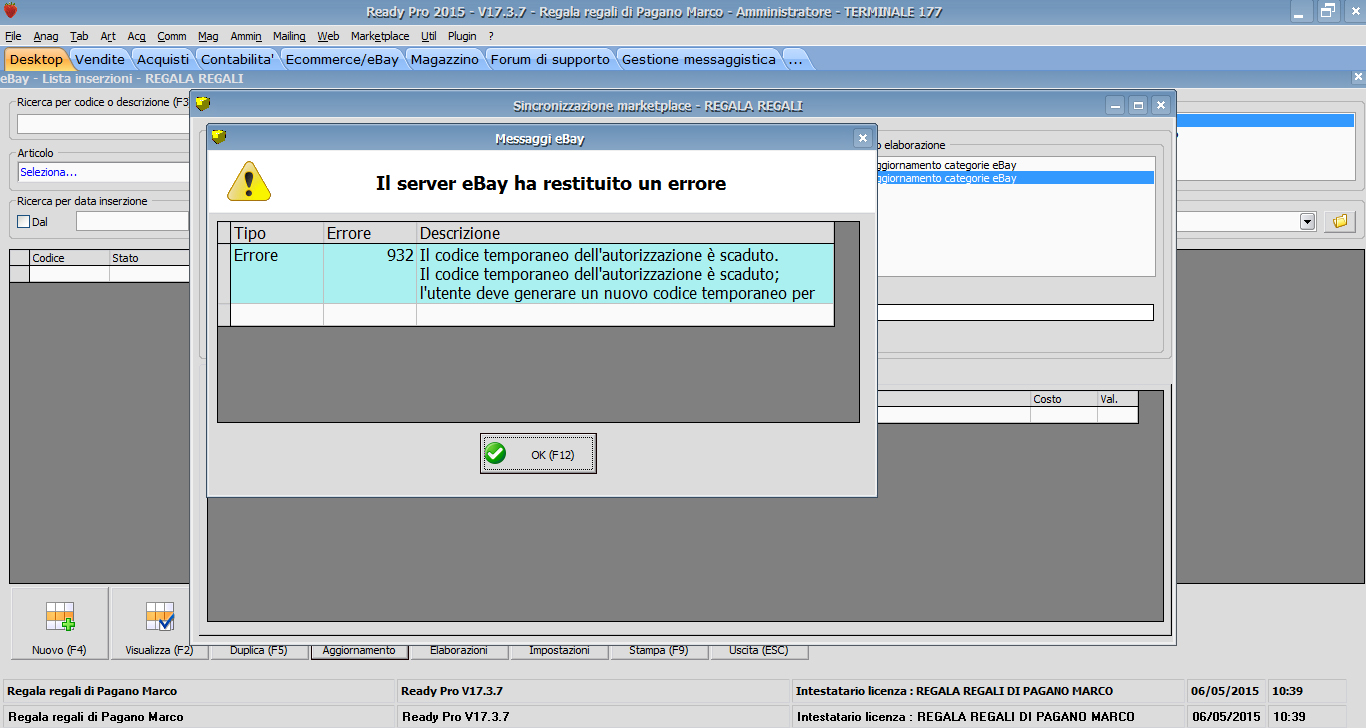Click the Nuovo (F4) grid icon

coord(60,615)
